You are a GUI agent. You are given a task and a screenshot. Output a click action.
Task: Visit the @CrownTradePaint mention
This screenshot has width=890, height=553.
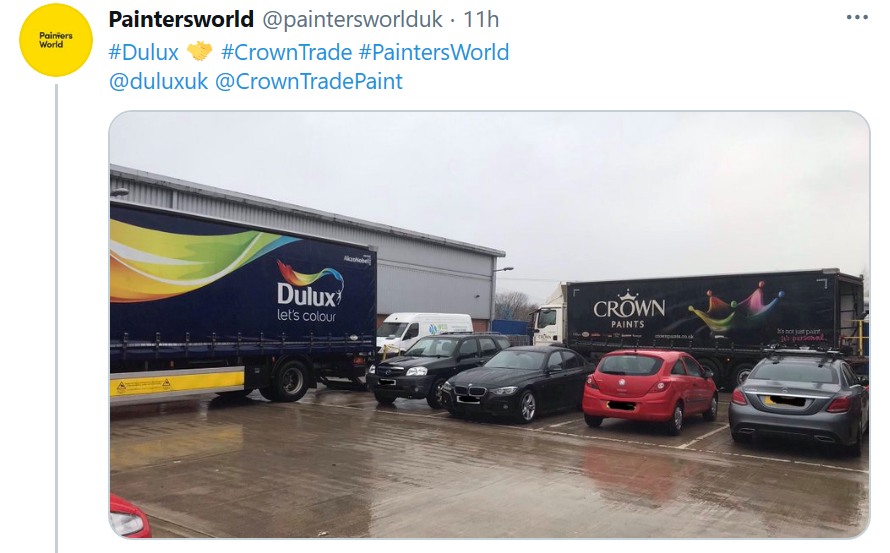[x=309, y=81]
